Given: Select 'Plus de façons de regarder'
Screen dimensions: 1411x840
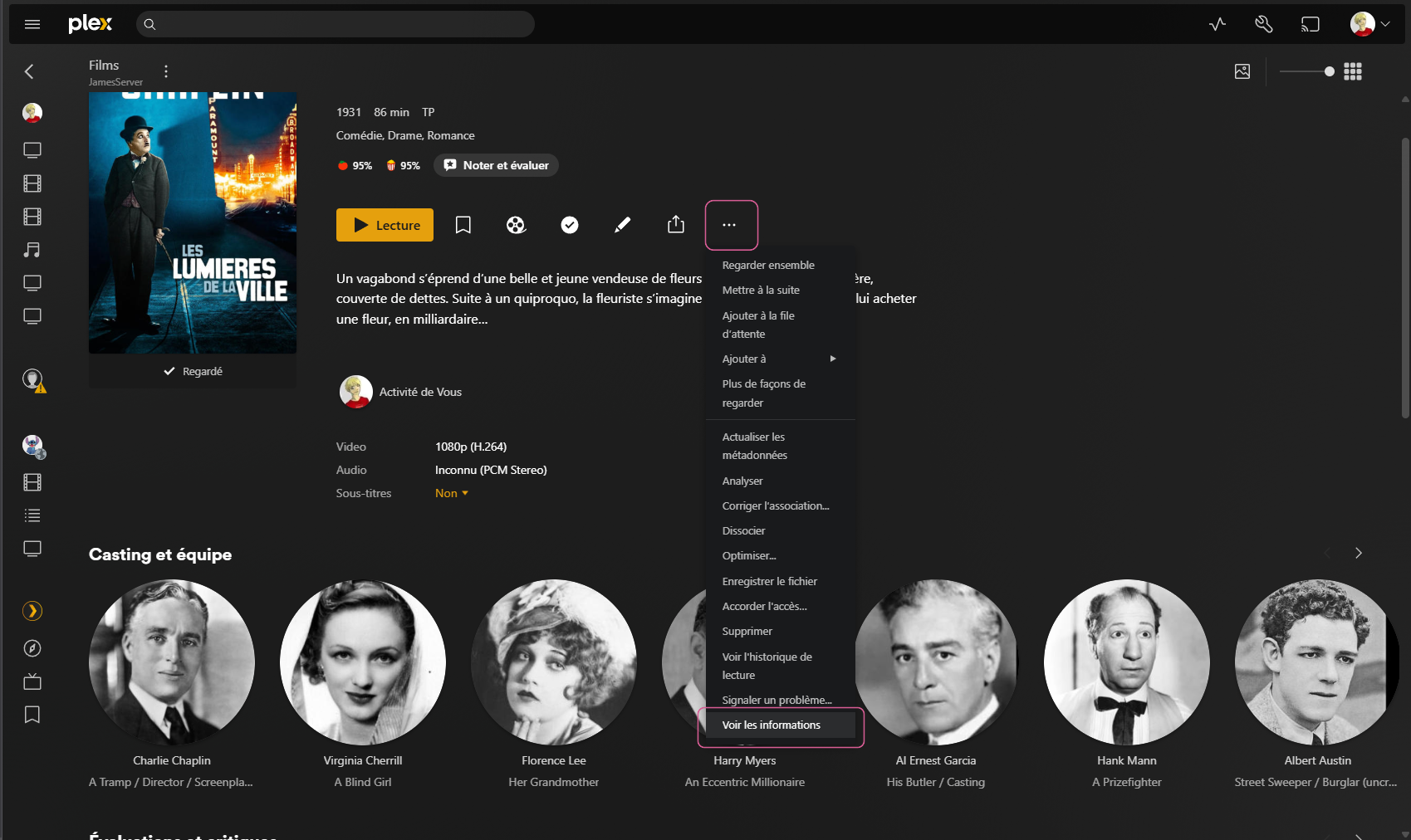Looking at the screenshot, I should tap(781, 393).
